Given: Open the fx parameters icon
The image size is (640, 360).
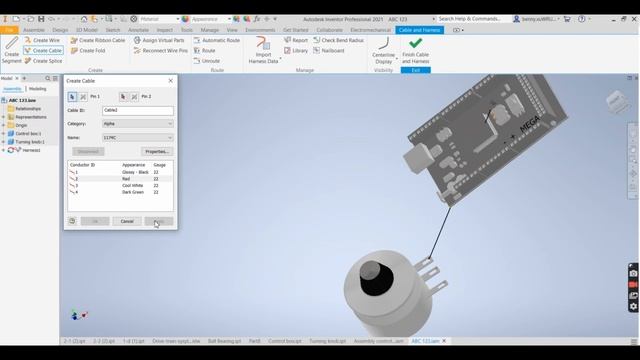Looking at the screenshot, I should tap(257, 19).
